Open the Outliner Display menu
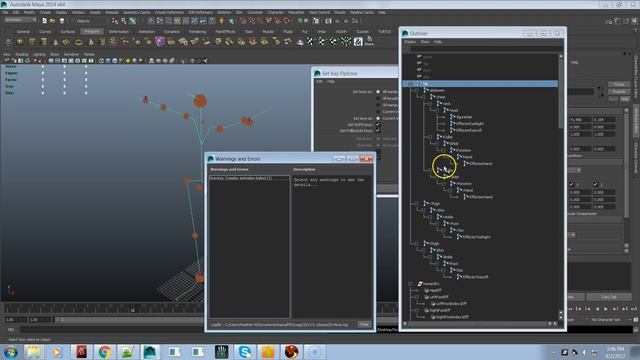The height and width of the screenshot is (360, 640). point(410,42)
